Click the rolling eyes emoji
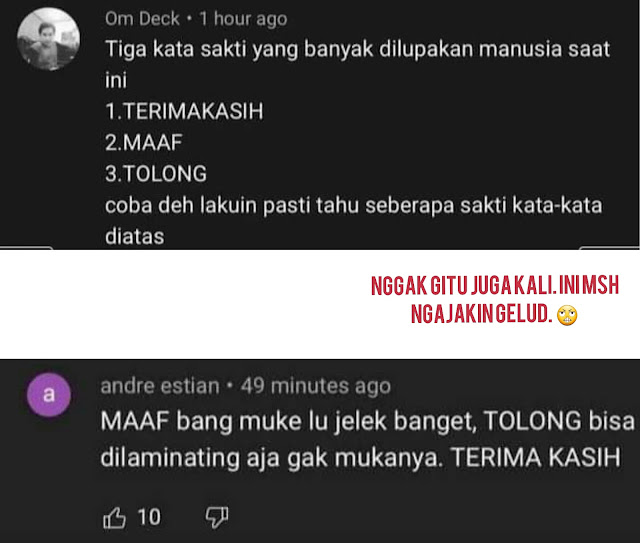Image resolution: width=640 pixels, height=543 pixels. tap(567, 315)
